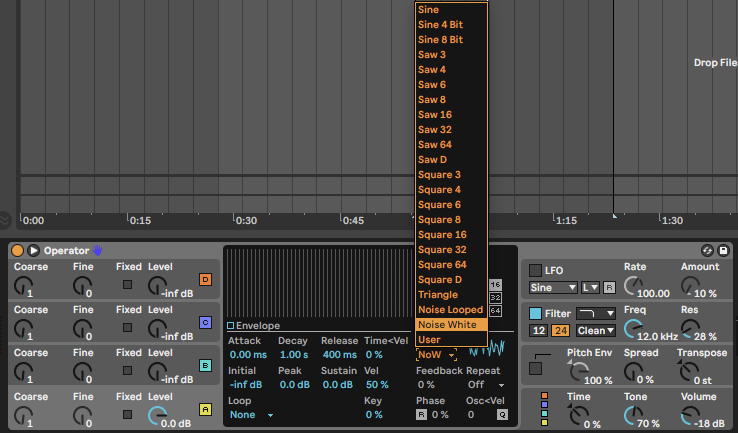This screenshot has height=433, width=738.
Task: Toggle Fixed for oscillator C
Action: 127,328
